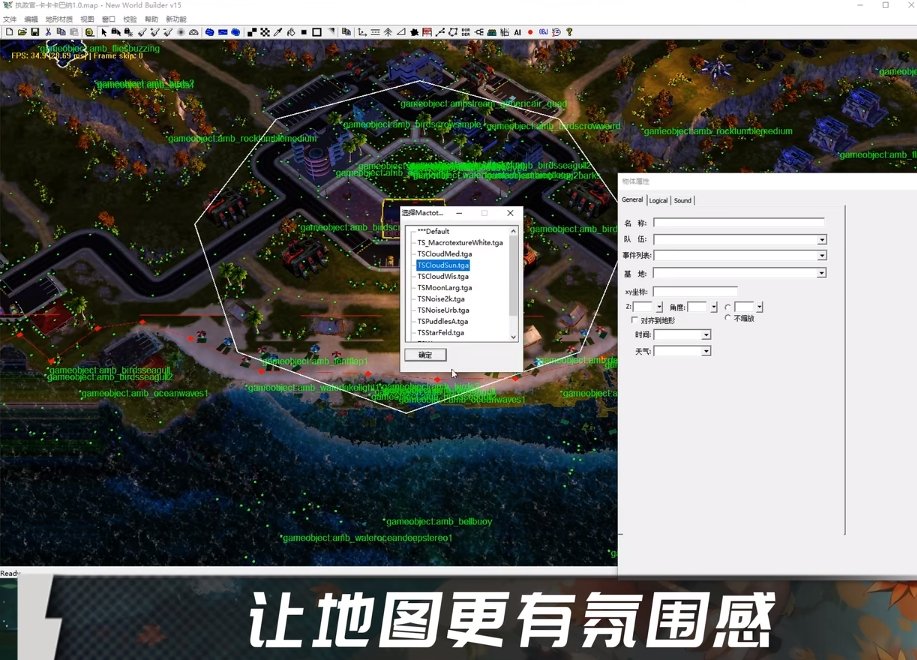Select TSStarFeld.tga in the list
The image size is (917, 660).
tap(441, 333)
